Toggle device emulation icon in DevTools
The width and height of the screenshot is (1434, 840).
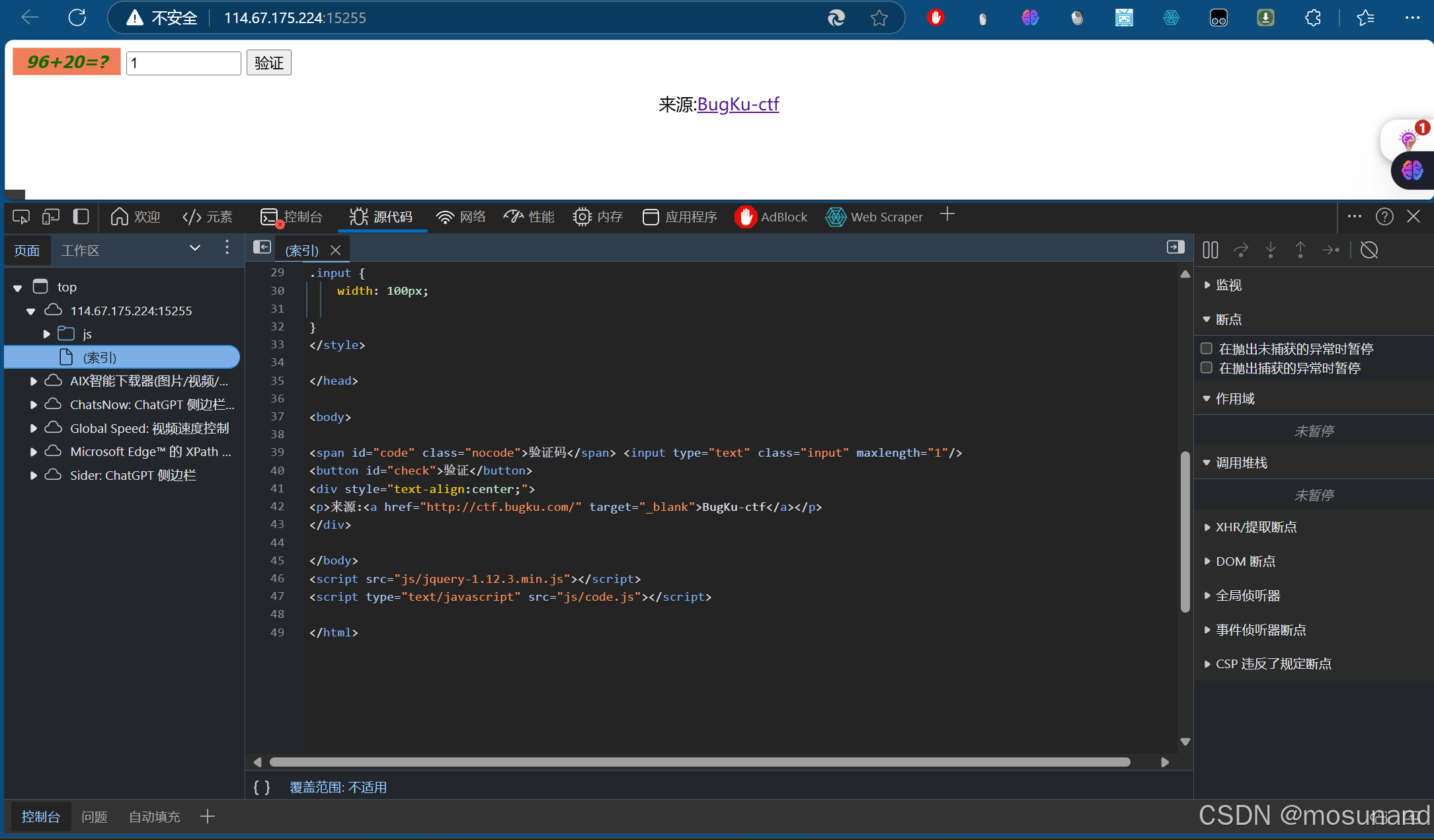coord(51,217)
